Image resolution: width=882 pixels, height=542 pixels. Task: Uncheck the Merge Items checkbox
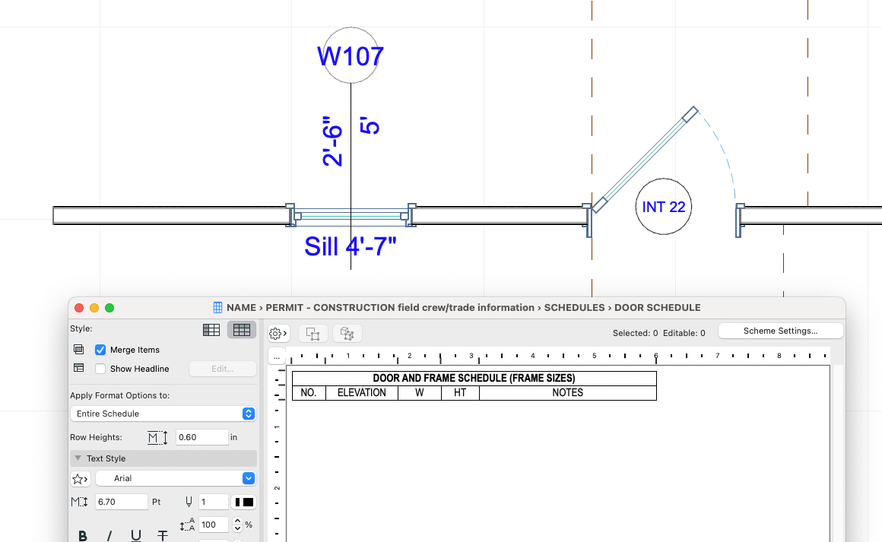[100, 350]
